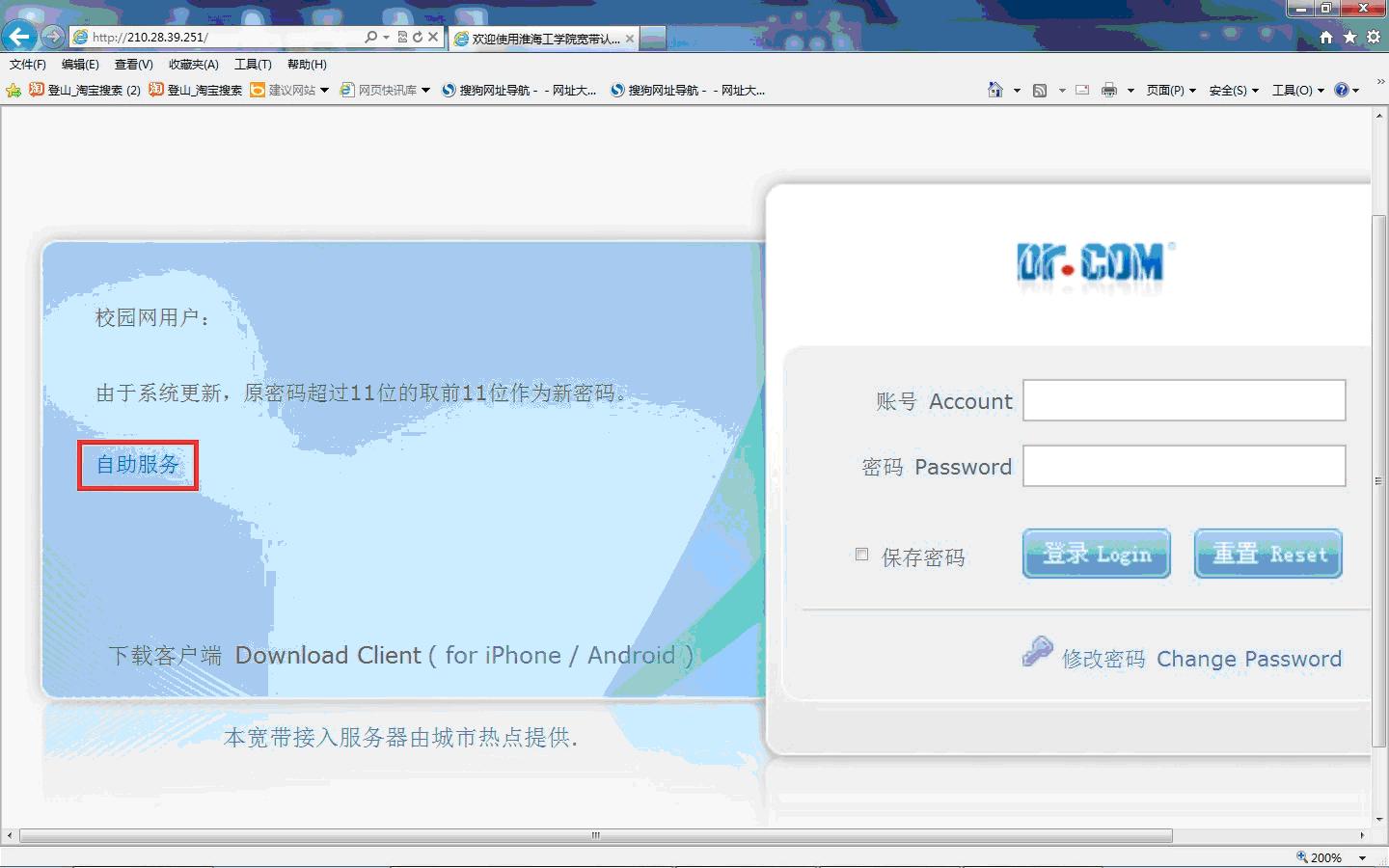Screen dimensions: 1389x868
Task: Open the Home icon at top right
Action: tap(1326, 37)
